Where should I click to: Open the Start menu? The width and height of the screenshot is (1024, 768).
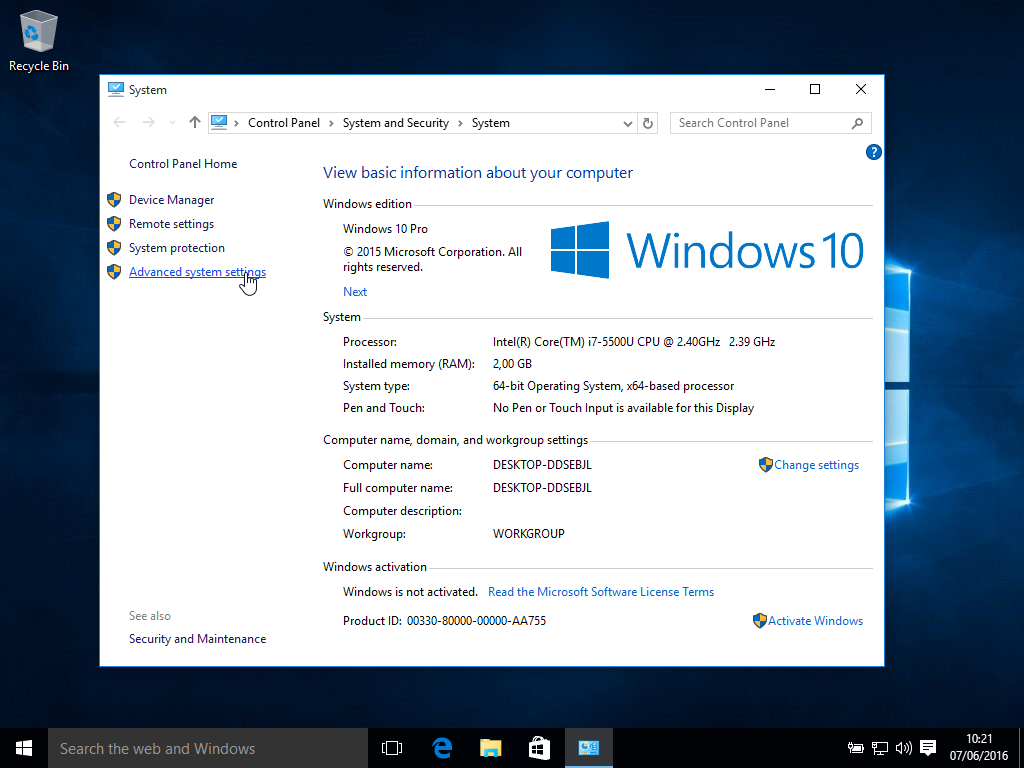coord(24,748)
